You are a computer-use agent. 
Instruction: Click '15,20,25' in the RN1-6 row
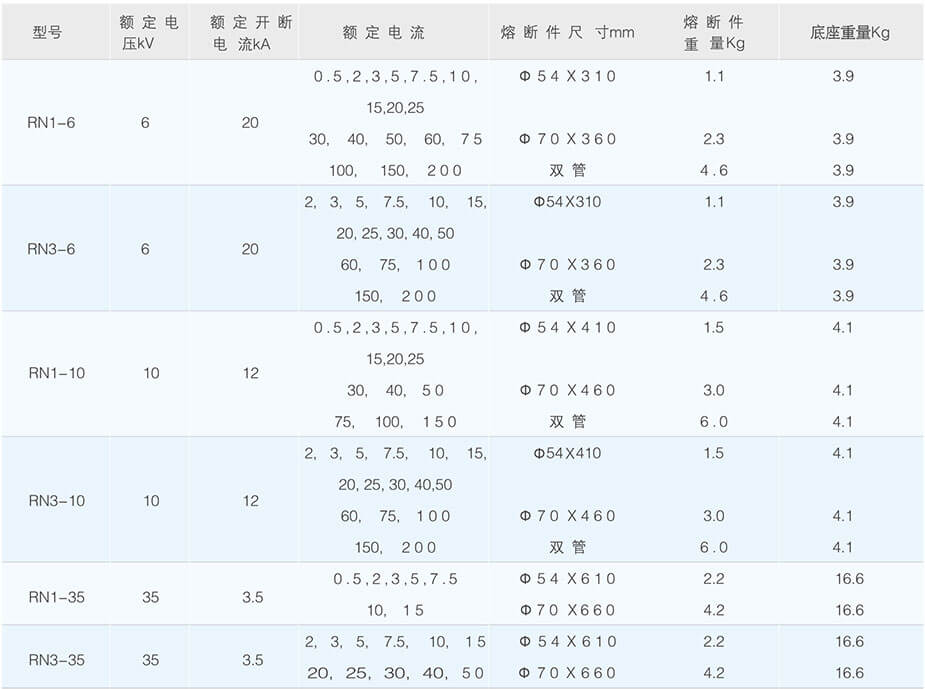click(x=395, y=108)
